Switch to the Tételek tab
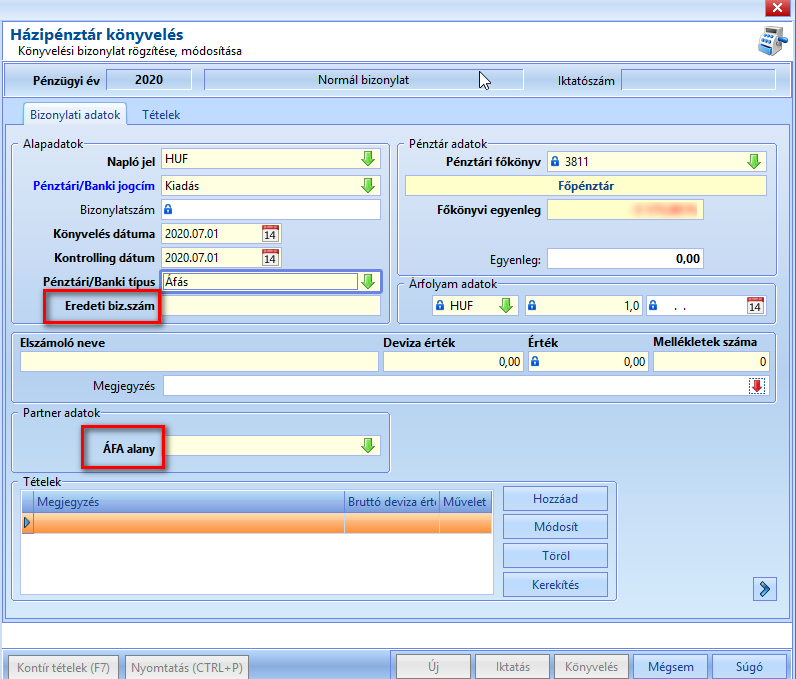Viewport: 796px width, 679px height. 161,115
